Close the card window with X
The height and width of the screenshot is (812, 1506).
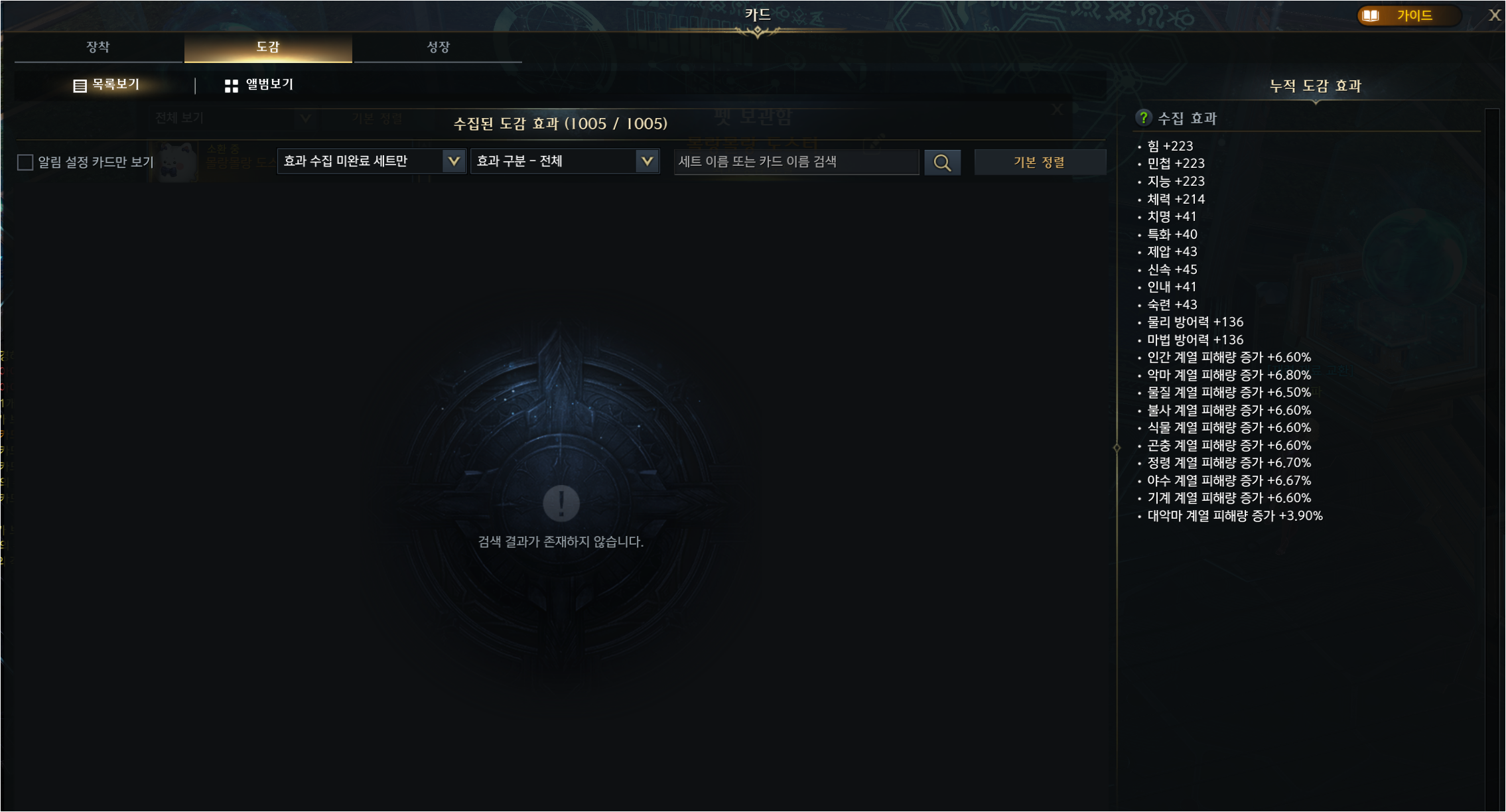point(1494,15)
